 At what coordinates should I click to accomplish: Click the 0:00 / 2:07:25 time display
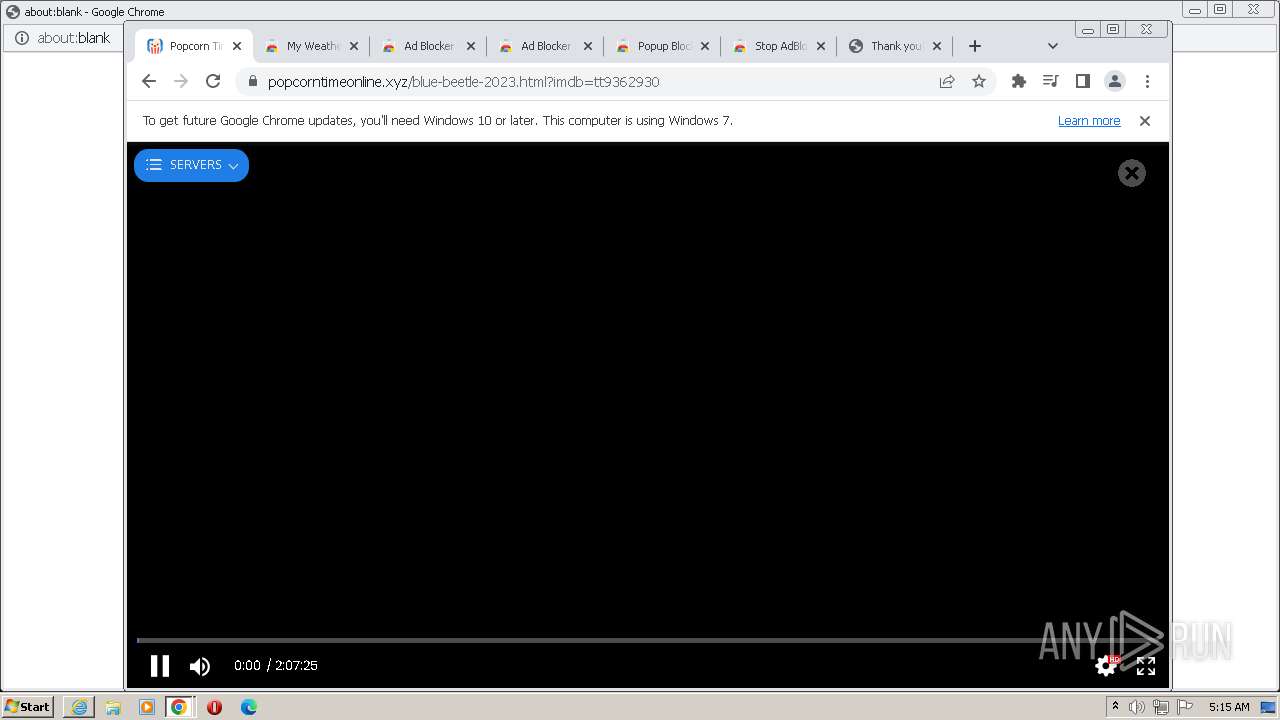pos(276,666)
